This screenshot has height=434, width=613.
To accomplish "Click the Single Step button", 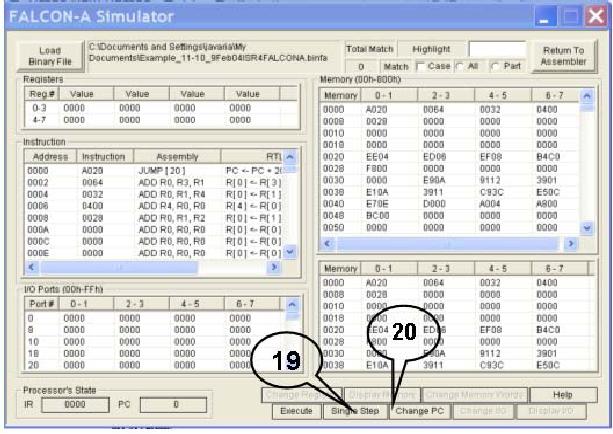I will (x=355, y=411).
